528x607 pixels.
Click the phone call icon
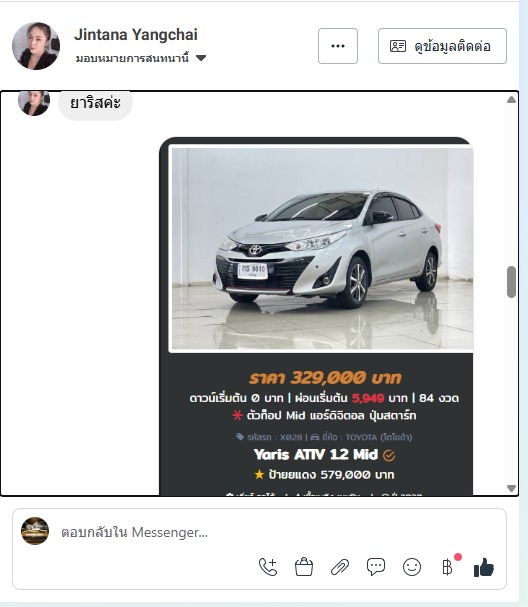268,567
